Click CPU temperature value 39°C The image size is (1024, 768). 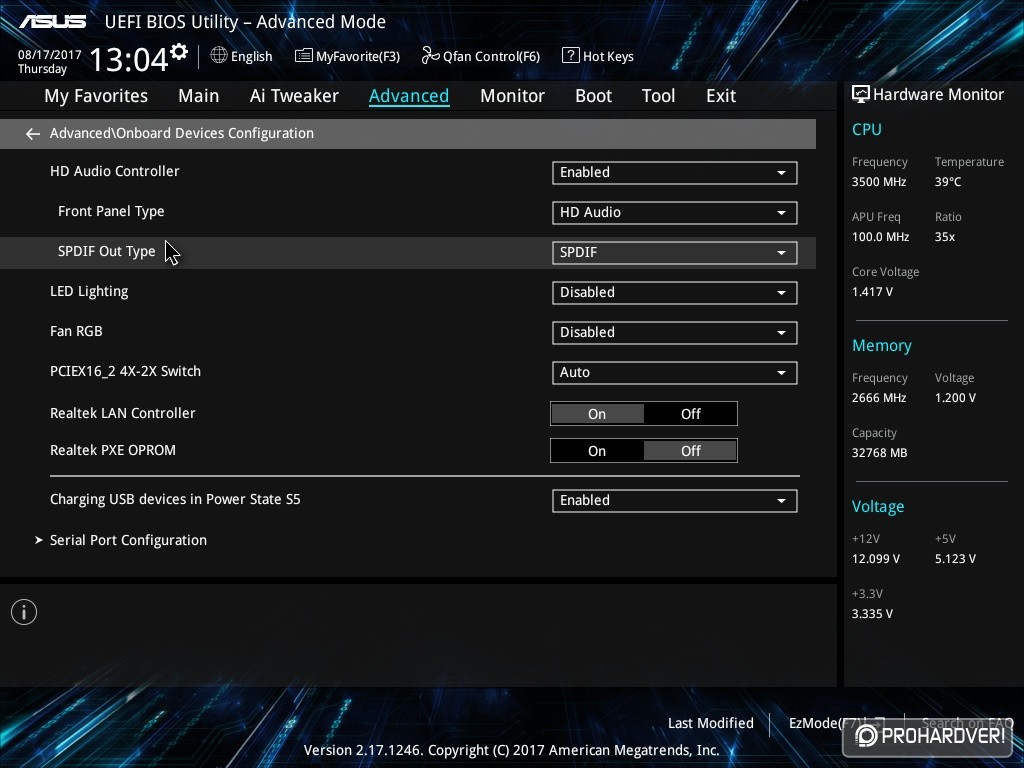click(x=948, y=182)
